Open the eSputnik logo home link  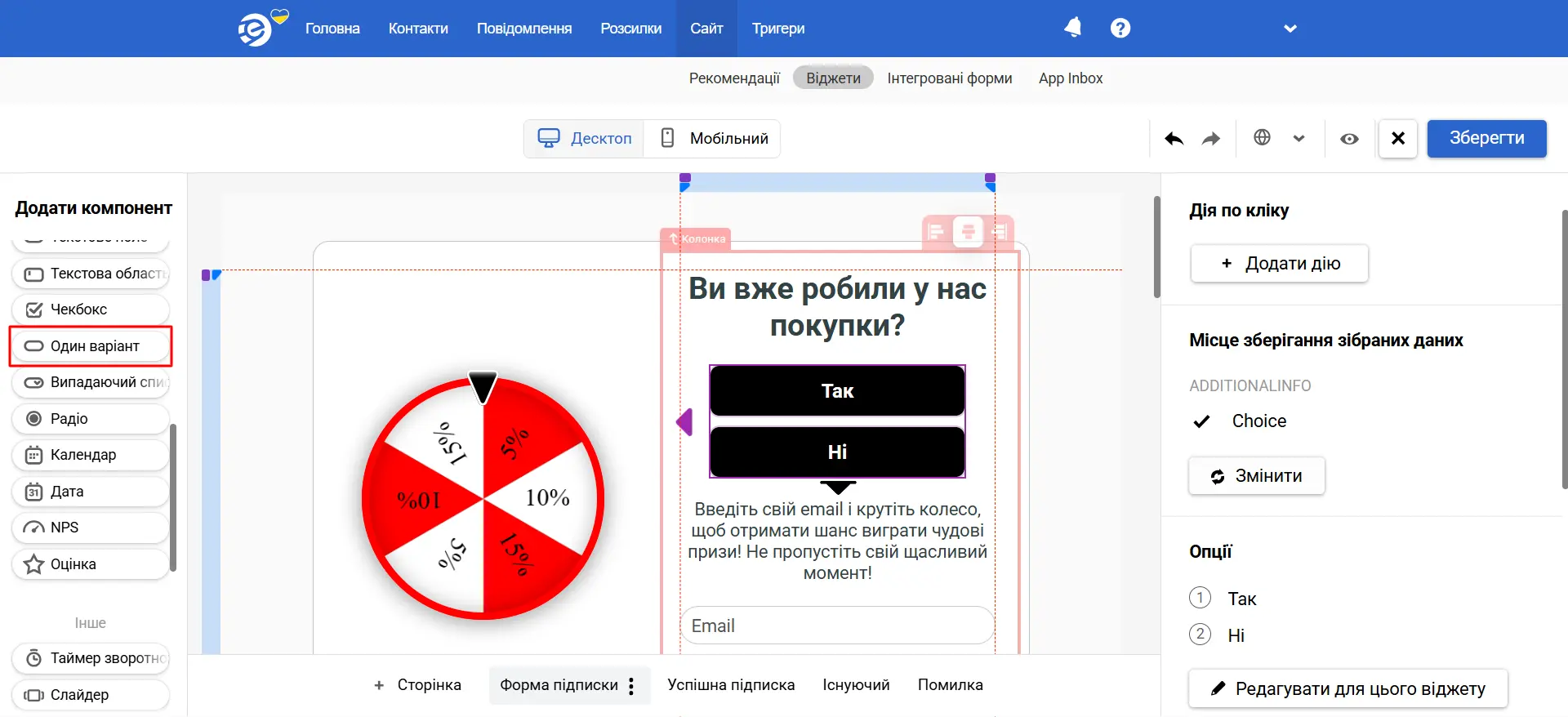256,30
